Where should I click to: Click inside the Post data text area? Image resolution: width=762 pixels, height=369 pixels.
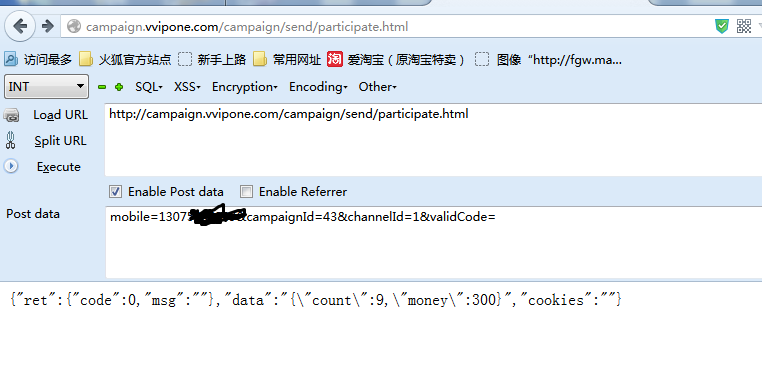point(433,242)
